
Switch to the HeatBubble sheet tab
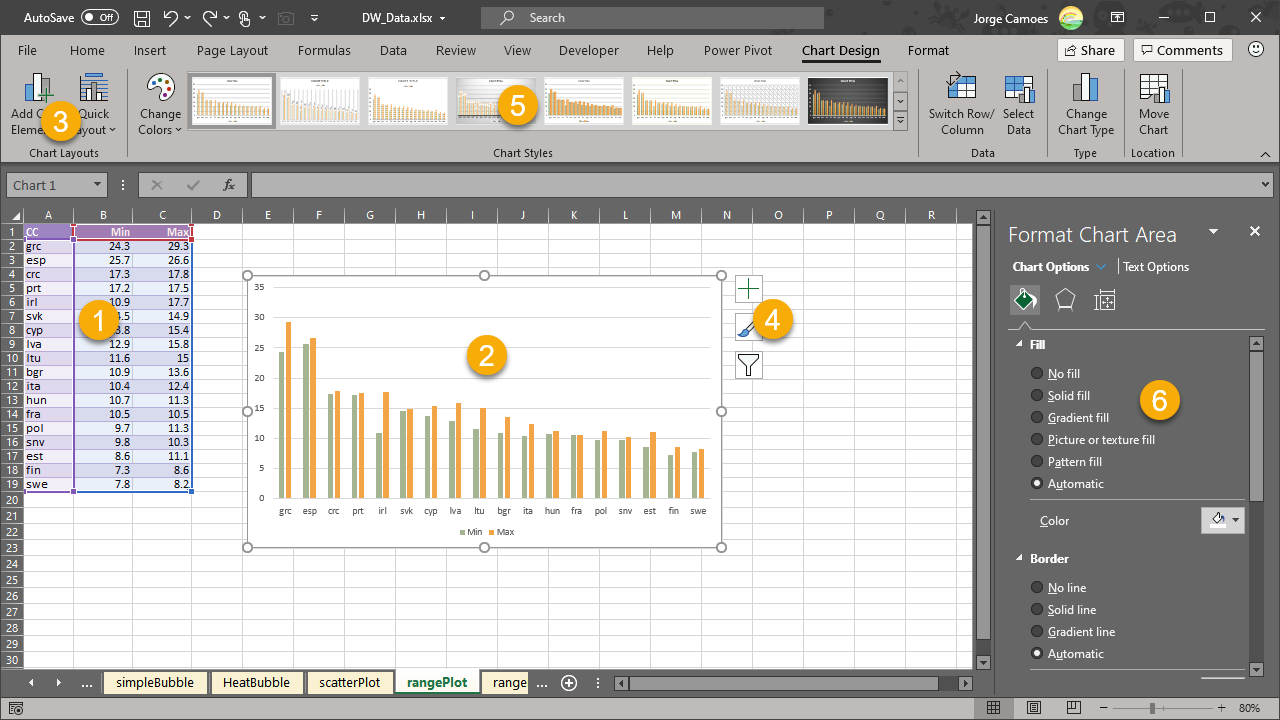pos(256,682)
